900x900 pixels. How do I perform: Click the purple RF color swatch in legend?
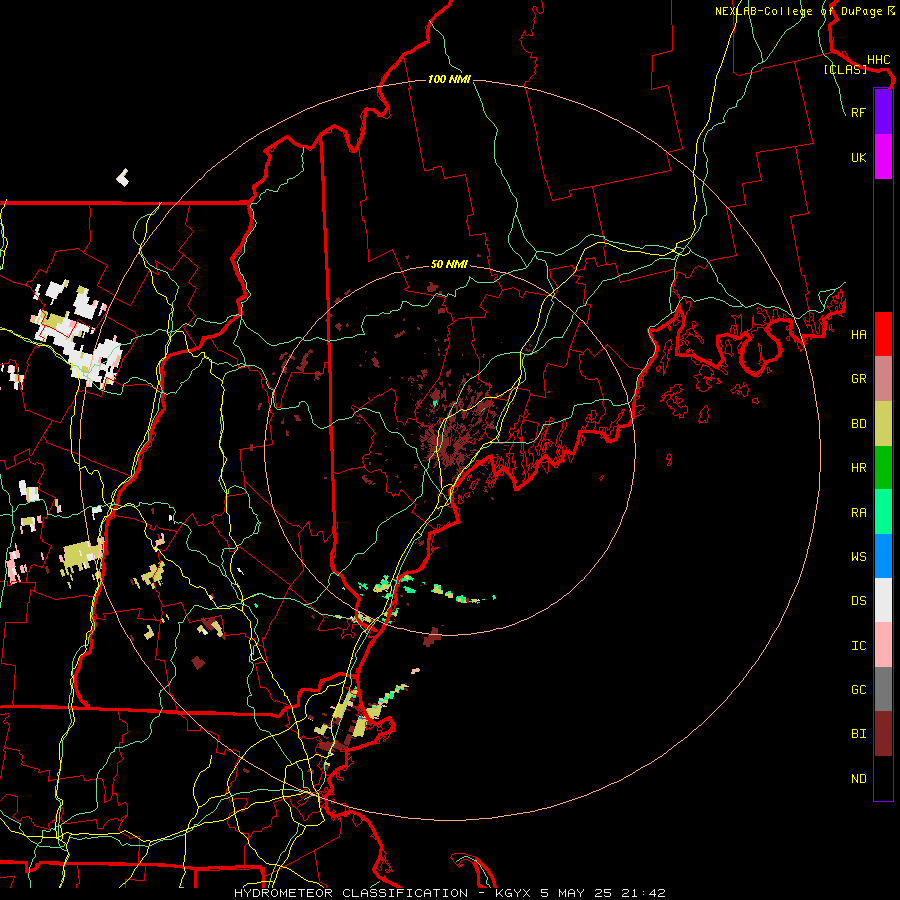click(x=883, y=112)
